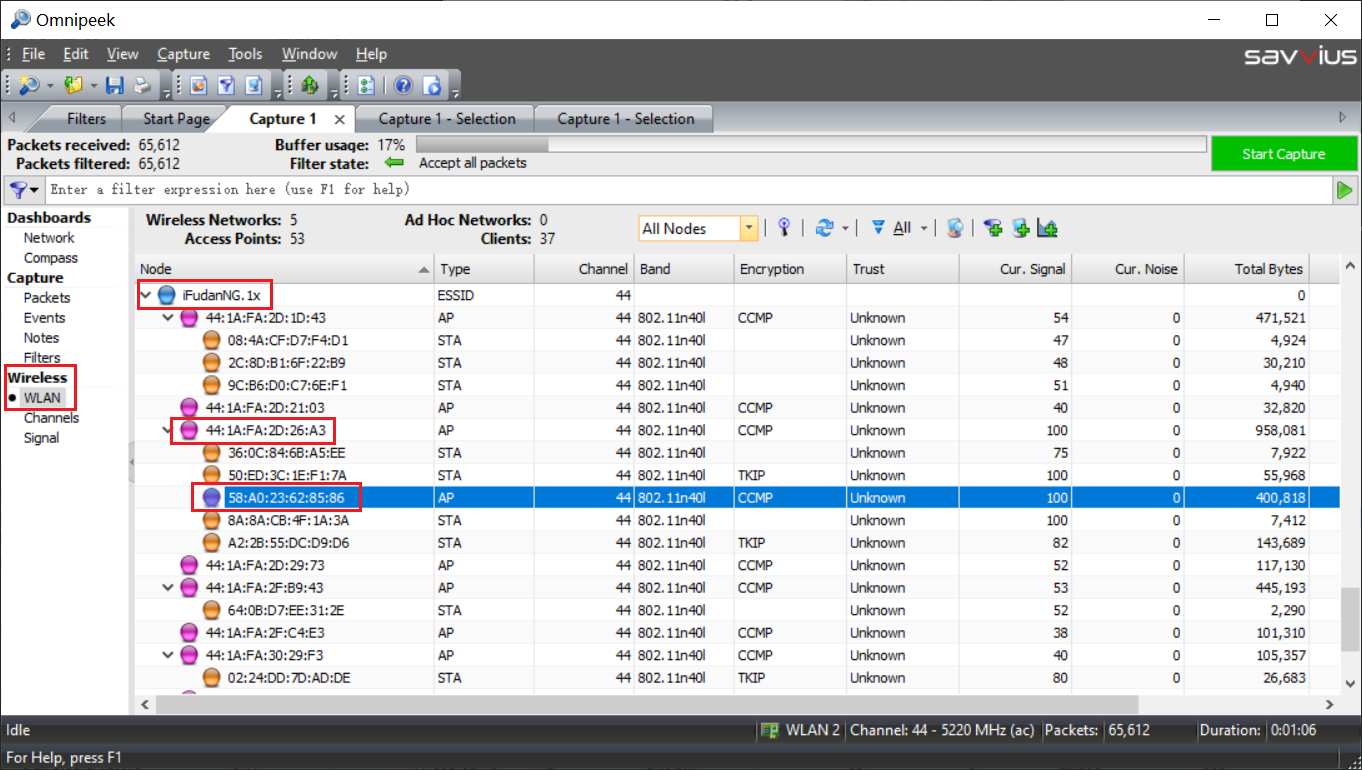Sort by the Total Bytes column
Viewport: 1362px width, 770px height.
(x=1247, y=269)
